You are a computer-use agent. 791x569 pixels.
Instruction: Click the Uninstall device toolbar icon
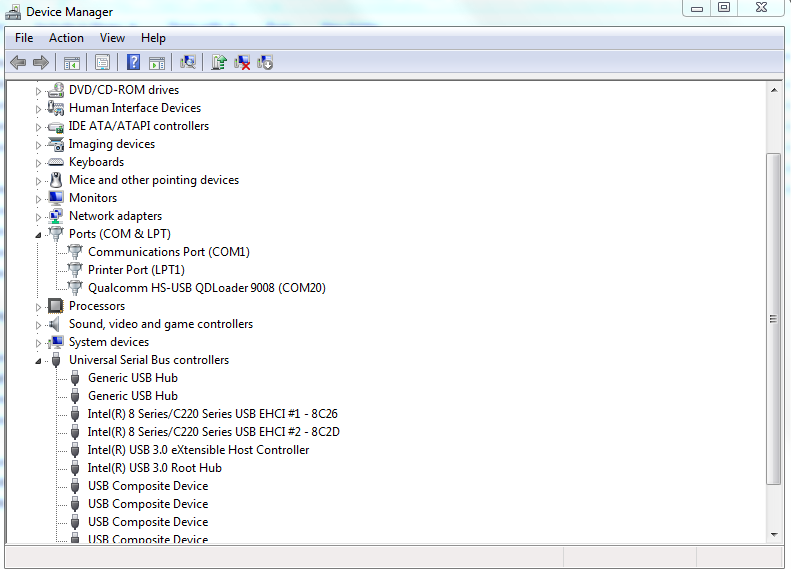(242, 62)
